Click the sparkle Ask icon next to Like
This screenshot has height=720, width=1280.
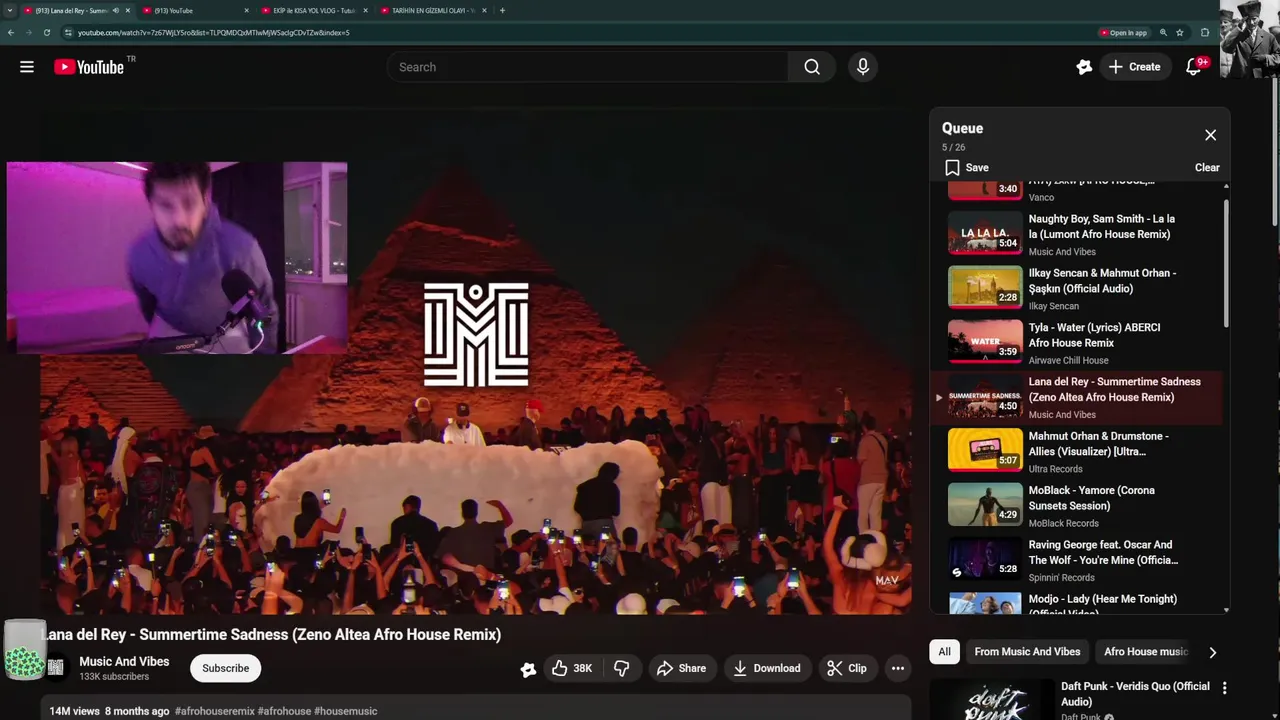tap(528, 669)
